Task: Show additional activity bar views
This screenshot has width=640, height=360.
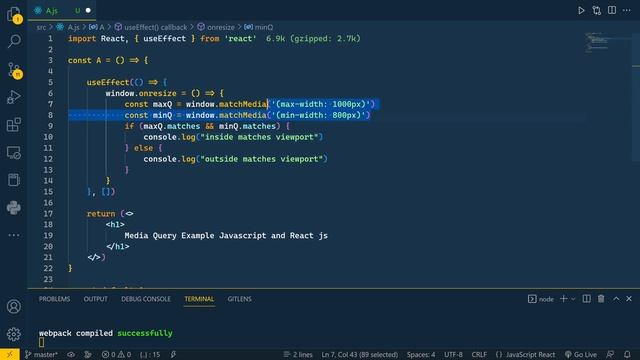Action: click(x=14, y=235)
